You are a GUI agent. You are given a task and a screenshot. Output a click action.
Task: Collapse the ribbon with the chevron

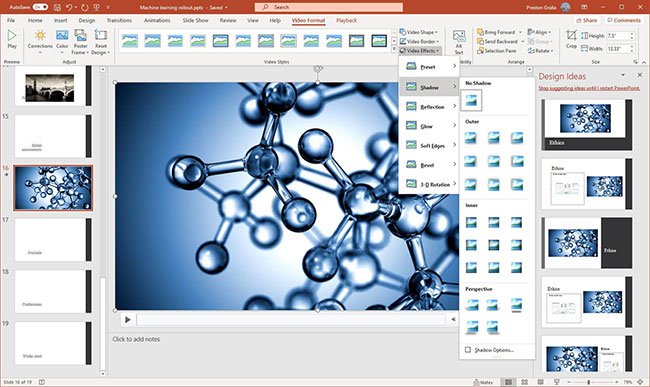(x=644, y=62)
